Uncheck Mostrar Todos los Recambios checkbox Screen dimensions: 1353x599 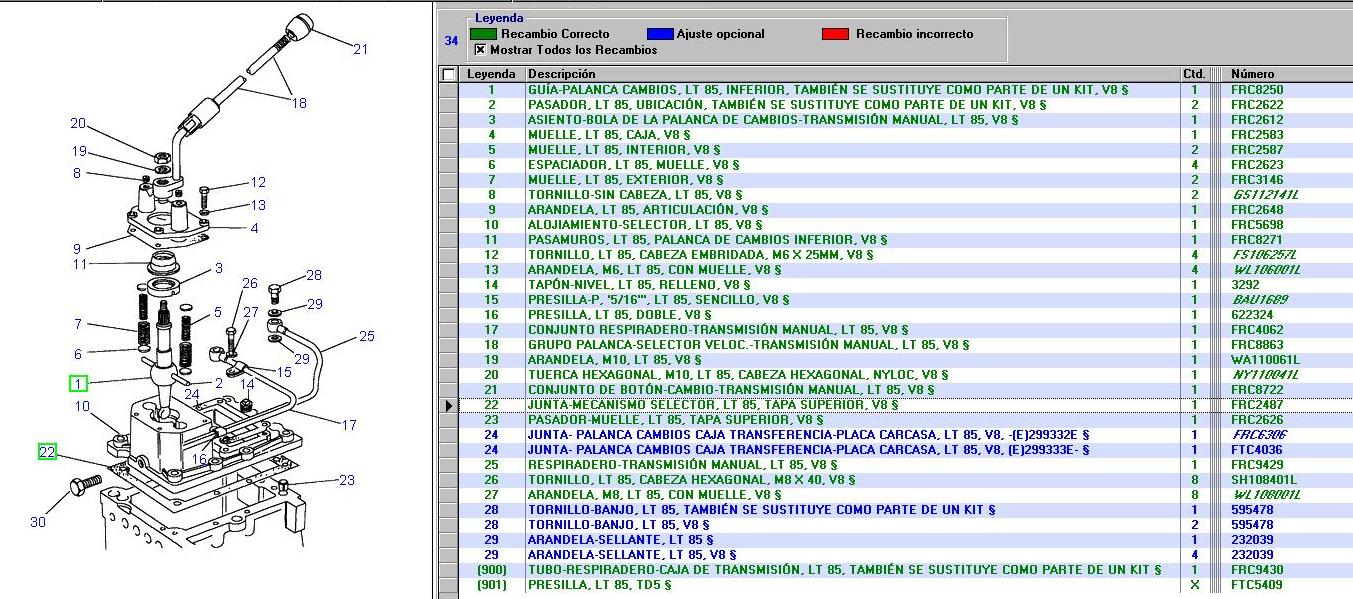coord(480,50)
